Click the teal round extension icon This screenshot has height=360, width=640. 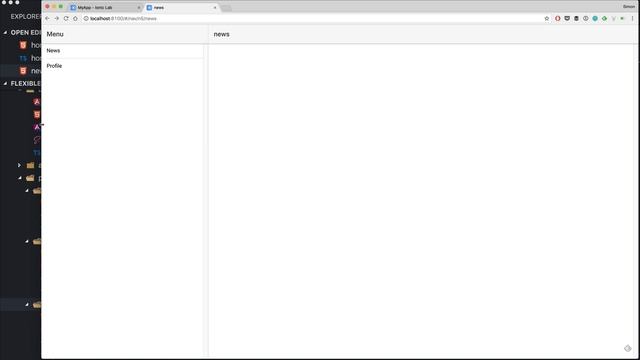595,18
